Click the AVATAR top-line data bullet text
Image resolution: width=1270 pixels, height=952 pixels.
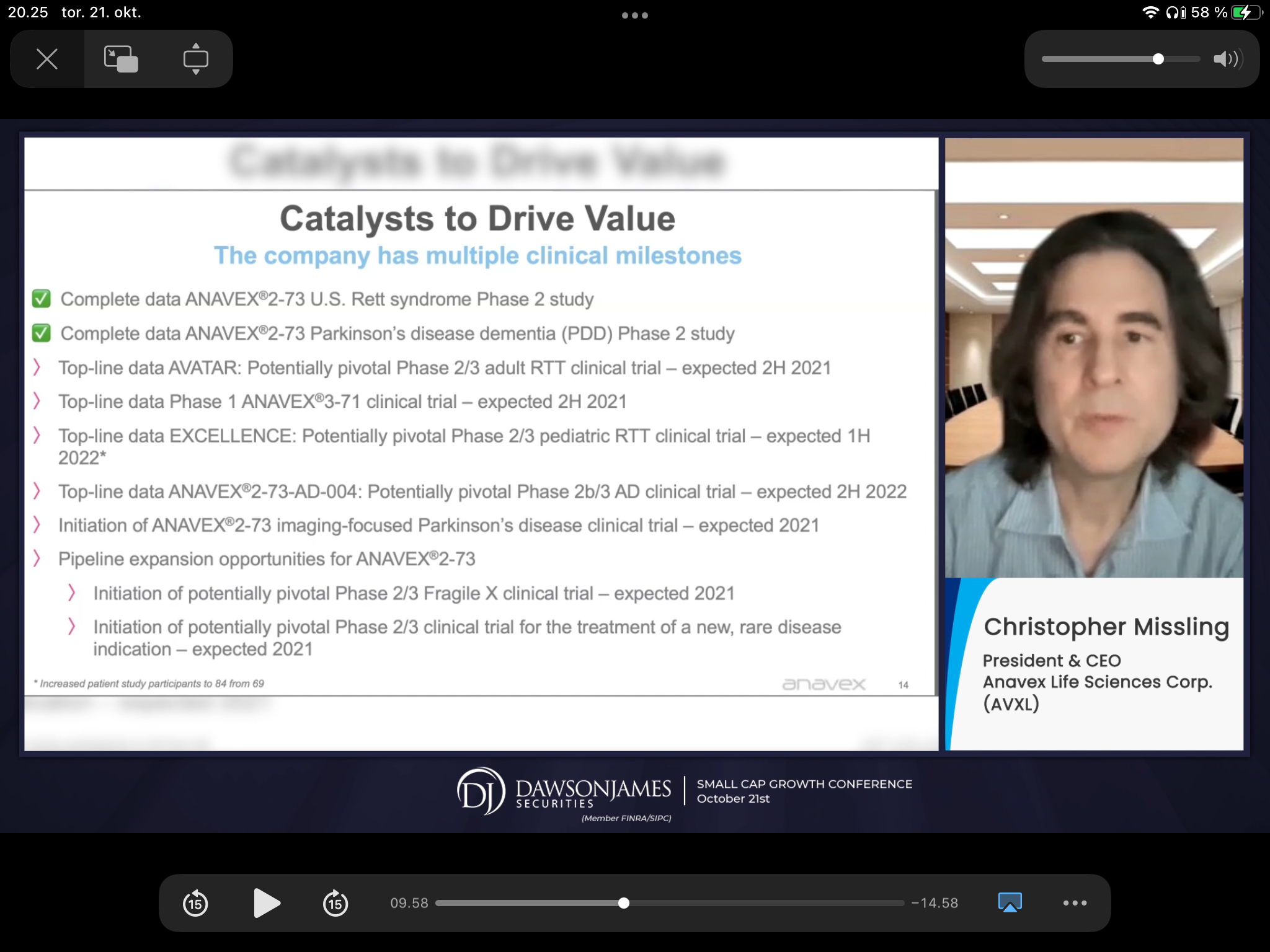[445, 368]
